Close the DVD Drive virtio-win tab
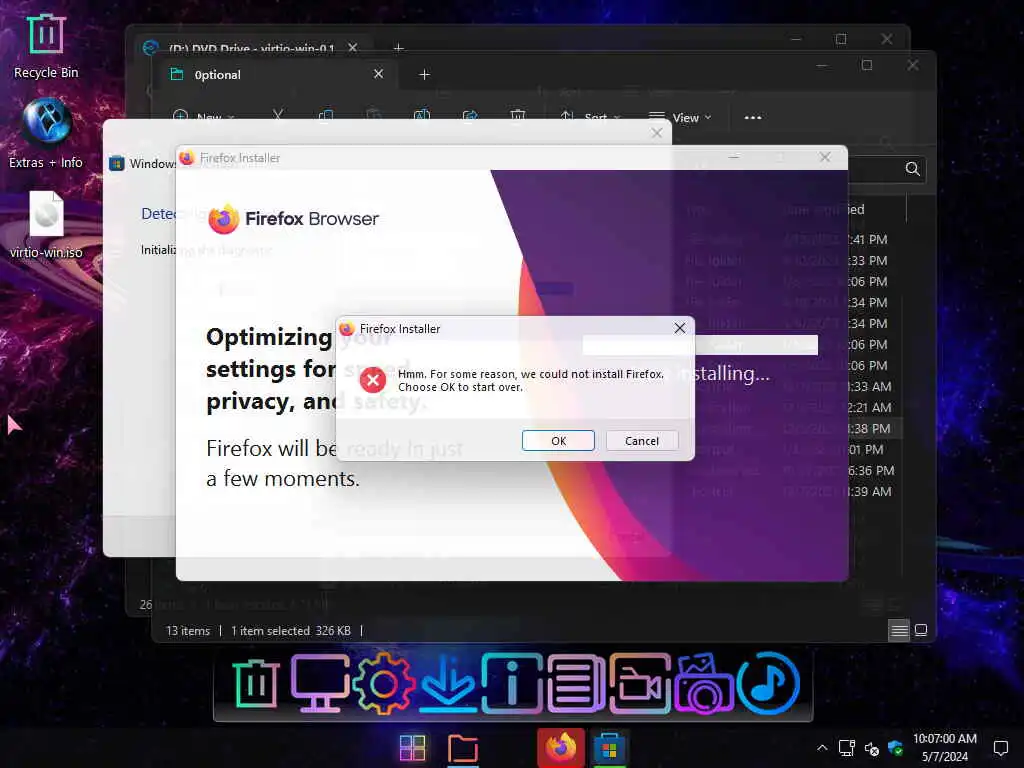The width and height of the screenshot is (1024, 768). pos(353,48)
